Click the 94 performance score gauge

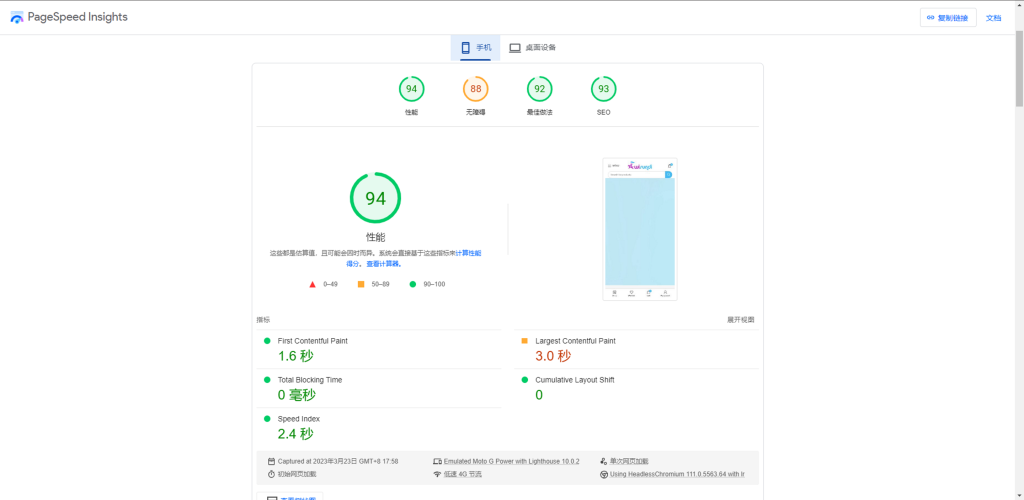(411, 89)
